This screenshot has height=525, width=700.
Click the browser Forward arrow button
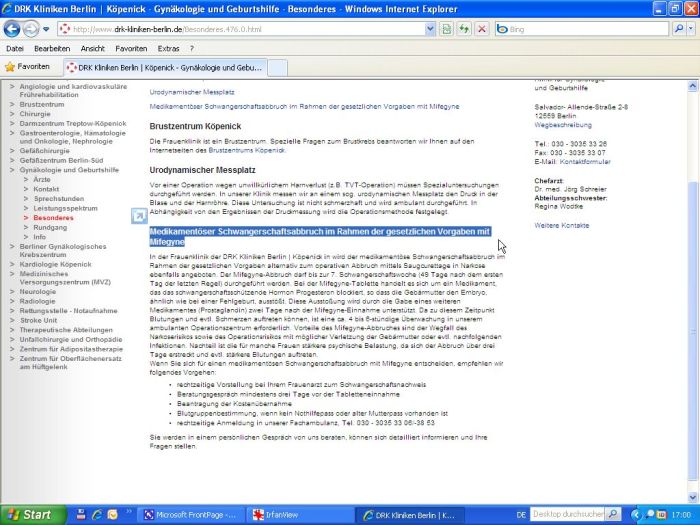[31, 29]
